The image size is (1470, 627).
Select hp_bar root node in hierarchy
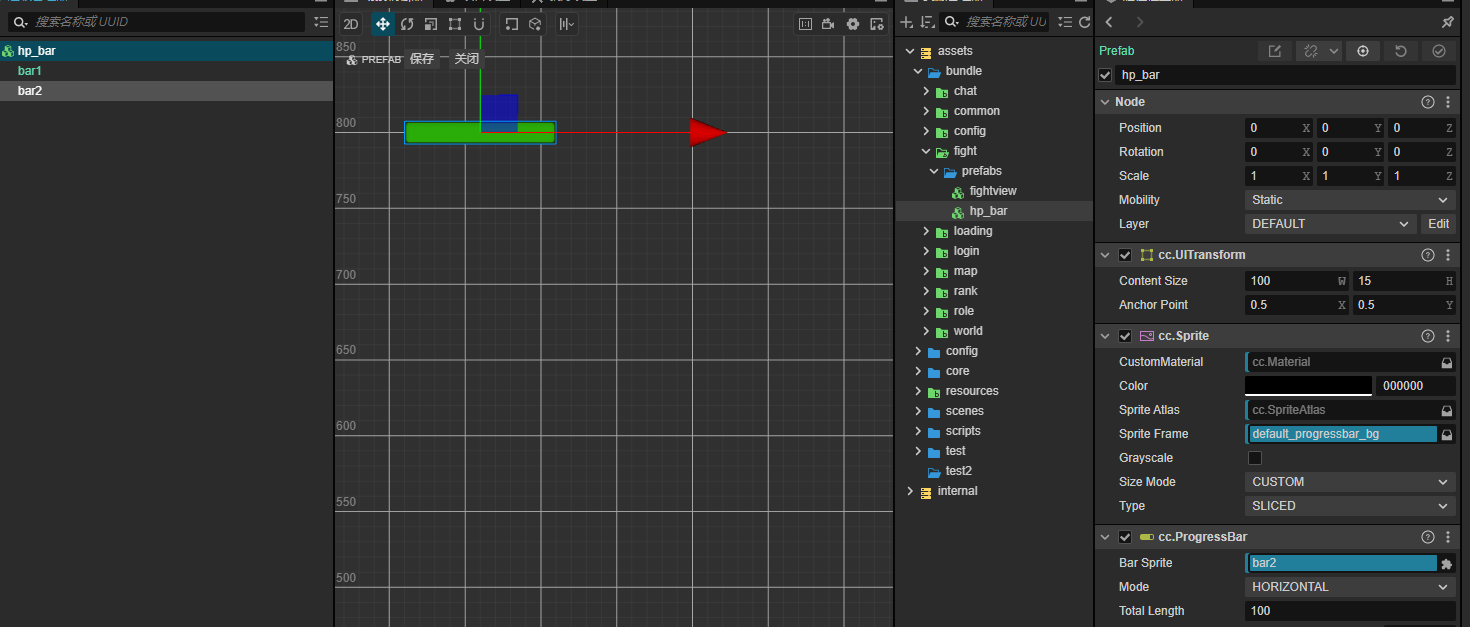(166, 51)
